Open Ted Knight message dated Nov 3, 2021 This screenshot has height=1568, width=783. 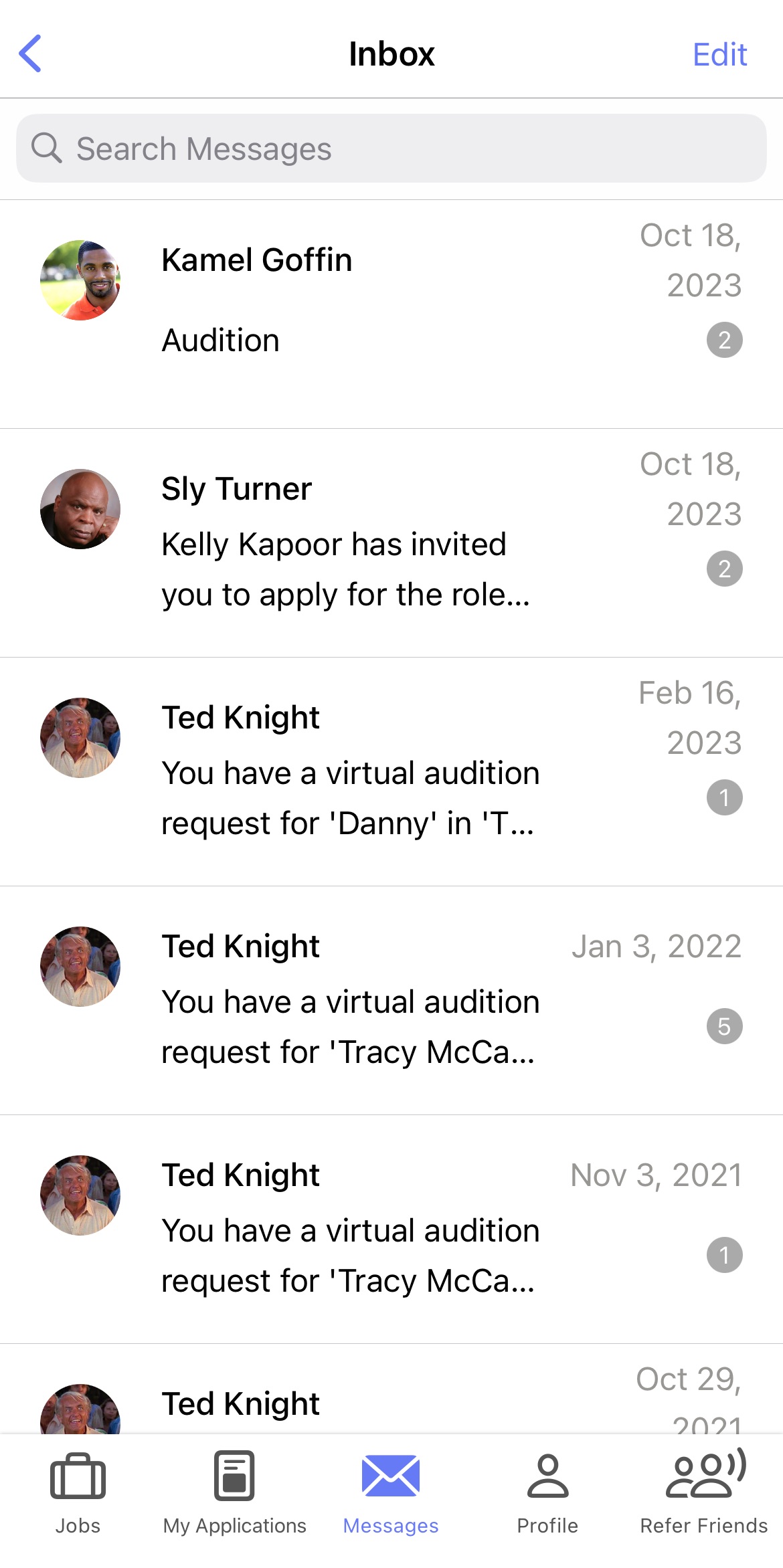(x=391, y=1230)
